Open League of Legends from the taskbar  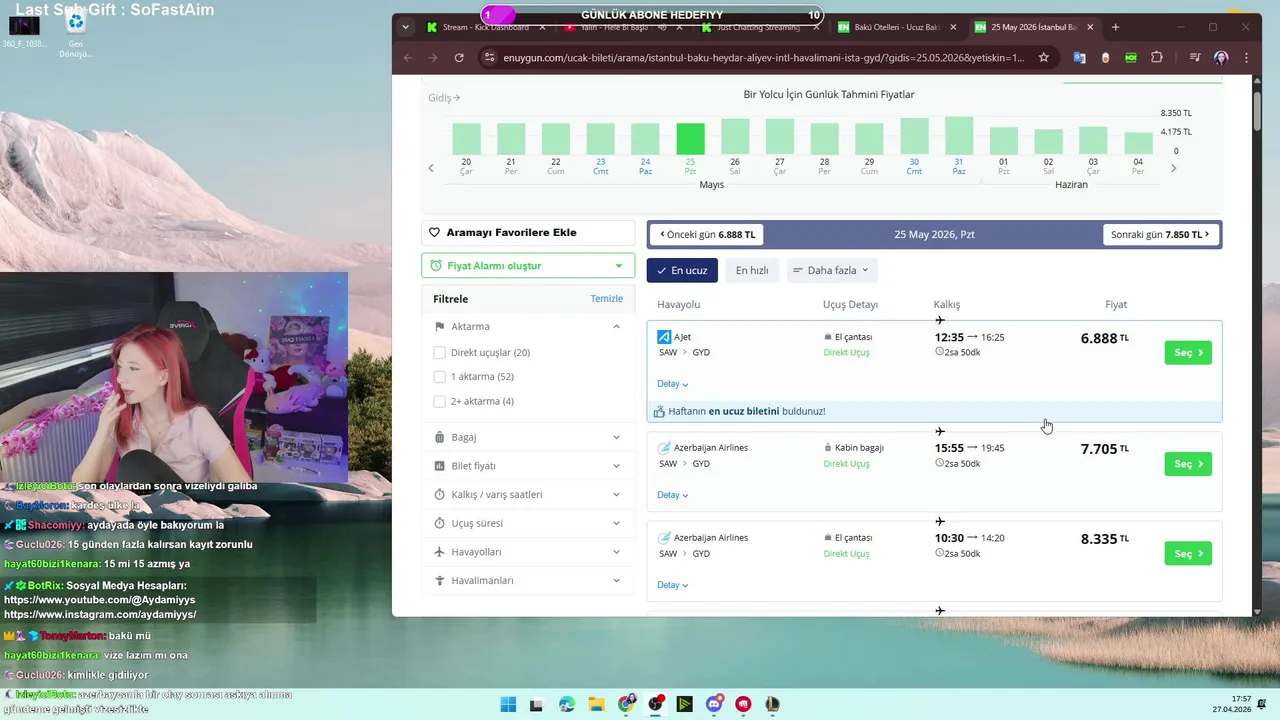[772, 704]
